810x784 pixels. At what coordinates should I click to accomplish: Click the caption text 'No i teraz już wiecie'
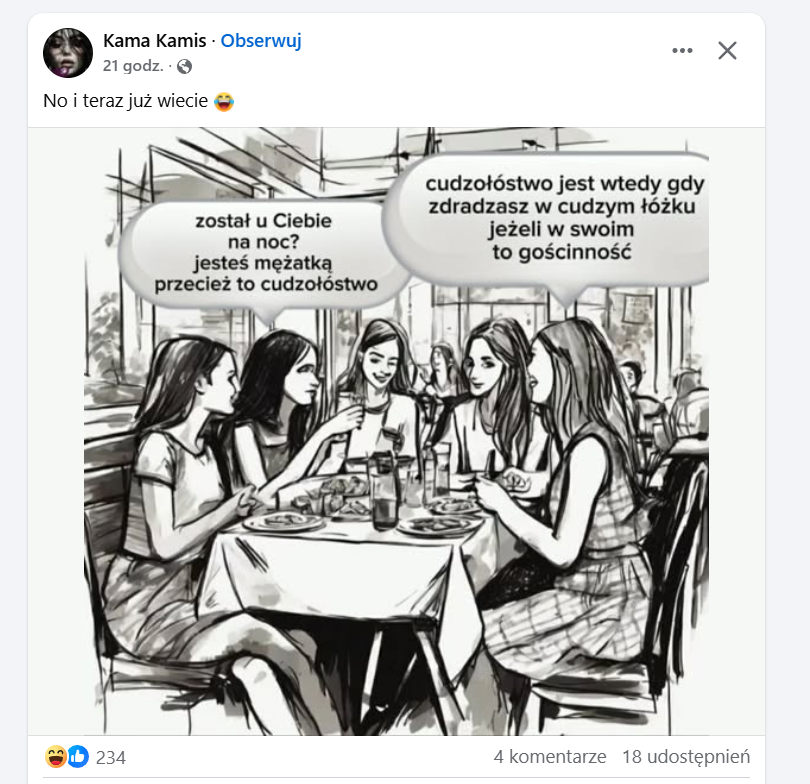click(125, 101)
